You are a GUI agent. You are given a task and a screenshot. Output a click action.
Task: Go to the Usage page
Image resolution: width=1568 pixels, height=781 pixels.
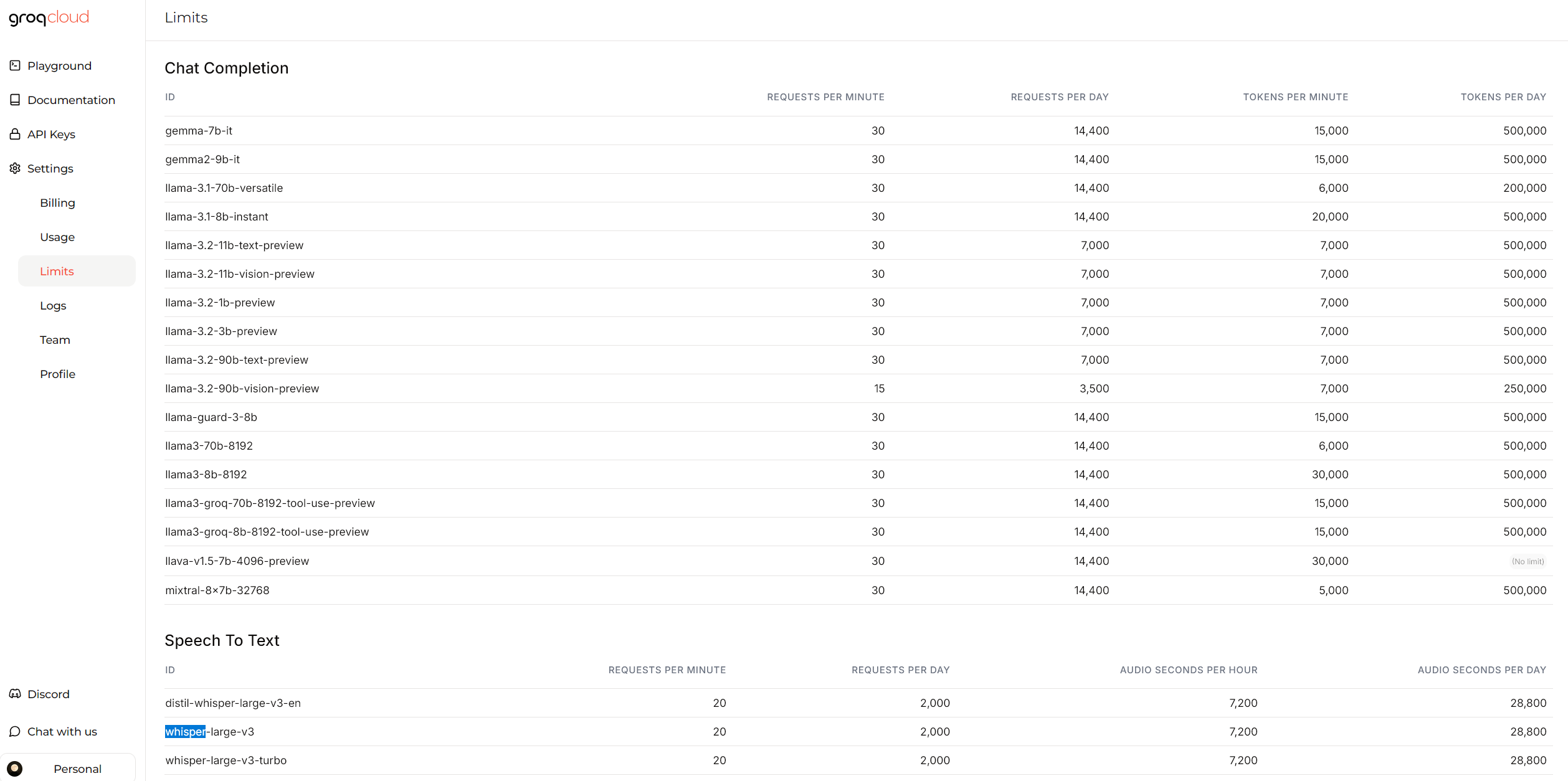click(57, 237)
